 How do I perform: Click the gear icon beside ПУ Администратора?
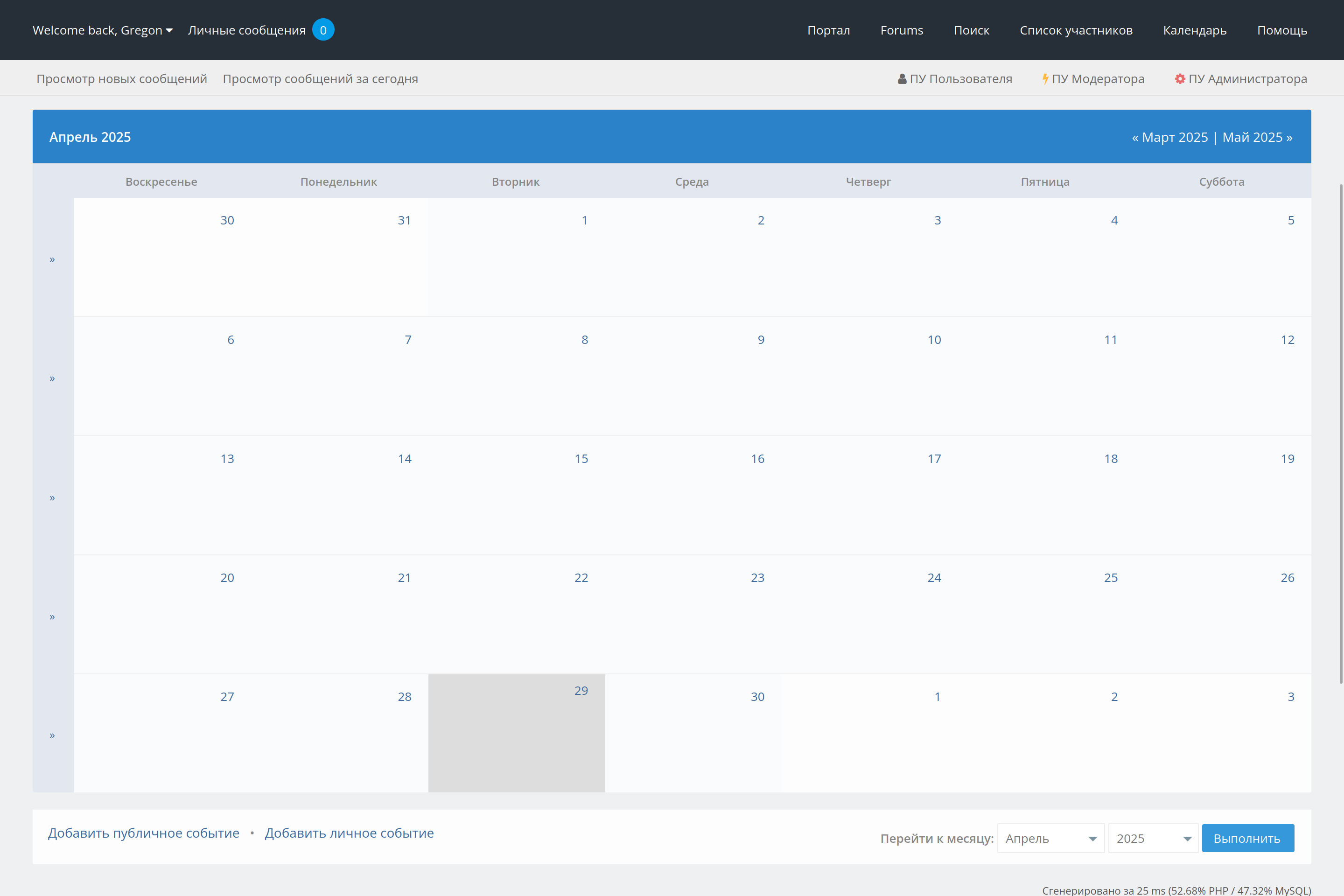point(1179,79)
